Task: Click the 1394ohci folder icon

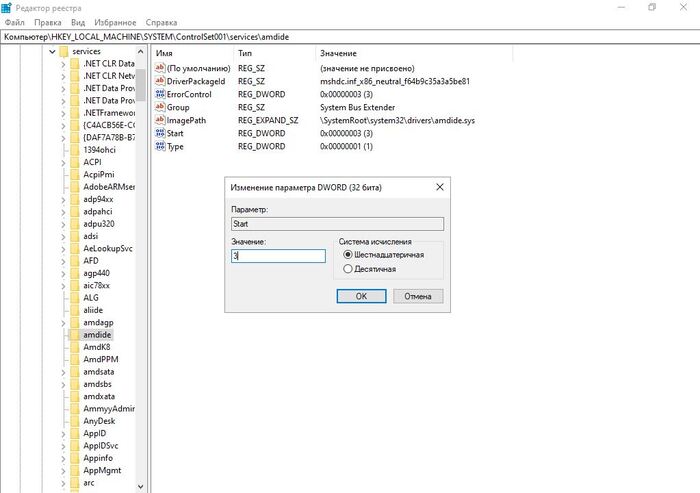Action: tap(75, 150)
